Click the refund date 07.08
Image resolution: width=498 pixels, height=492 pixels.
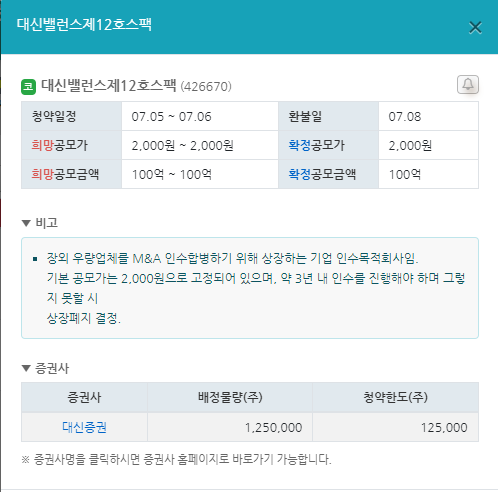(405, 117)
